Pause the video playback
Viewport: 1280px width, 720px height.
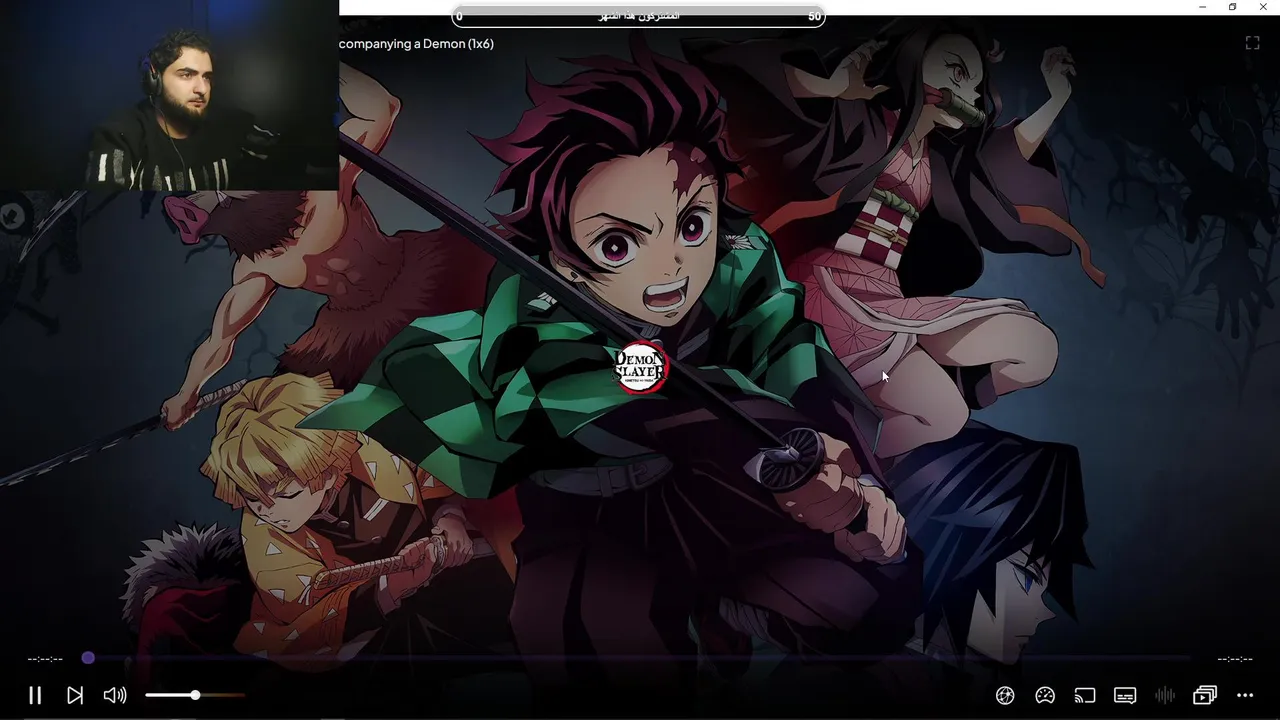tap(35, 695)
